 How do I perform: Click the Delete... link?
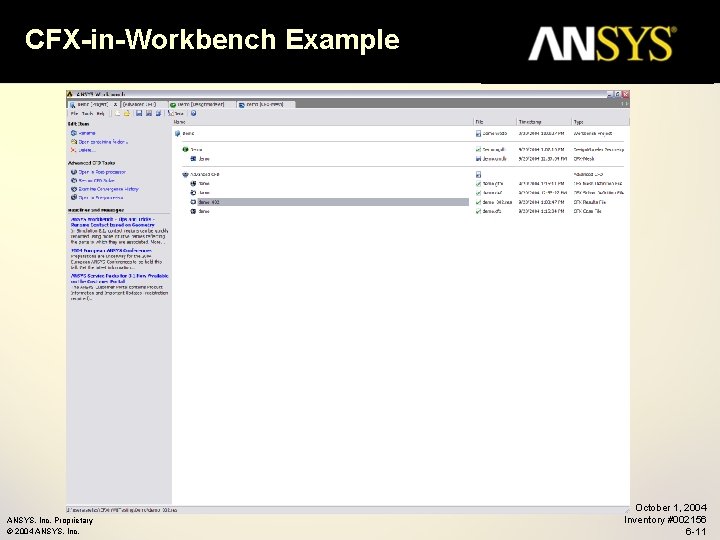coord(87,150)
